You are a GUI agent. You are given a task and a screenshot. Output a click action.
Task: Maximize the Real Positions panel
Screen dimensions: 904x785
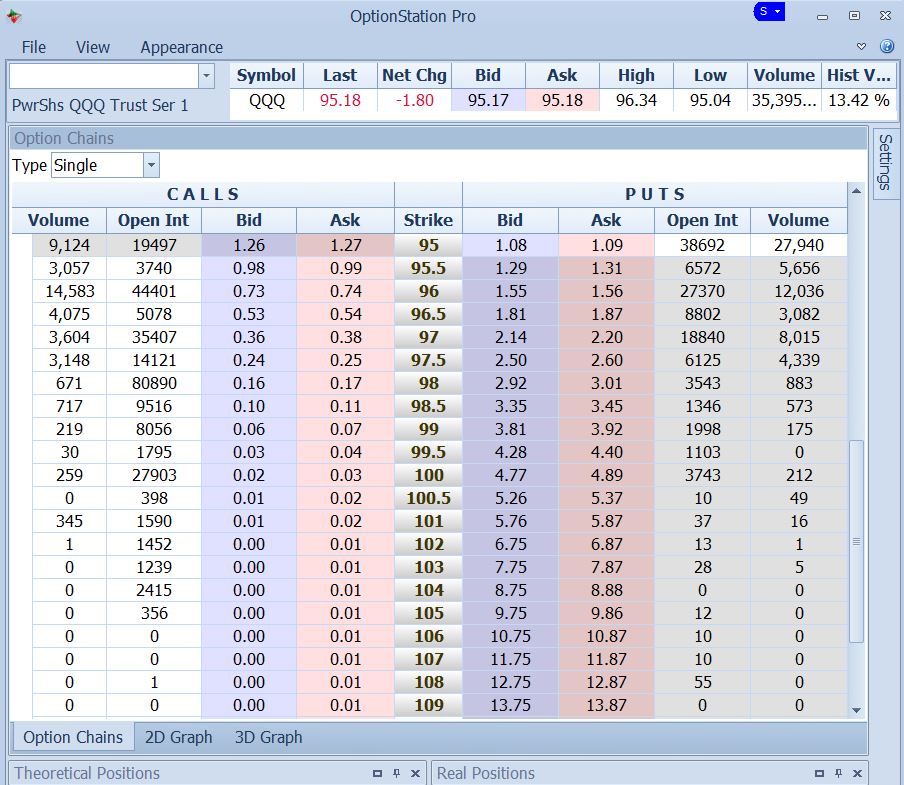[x=818, y=773]
